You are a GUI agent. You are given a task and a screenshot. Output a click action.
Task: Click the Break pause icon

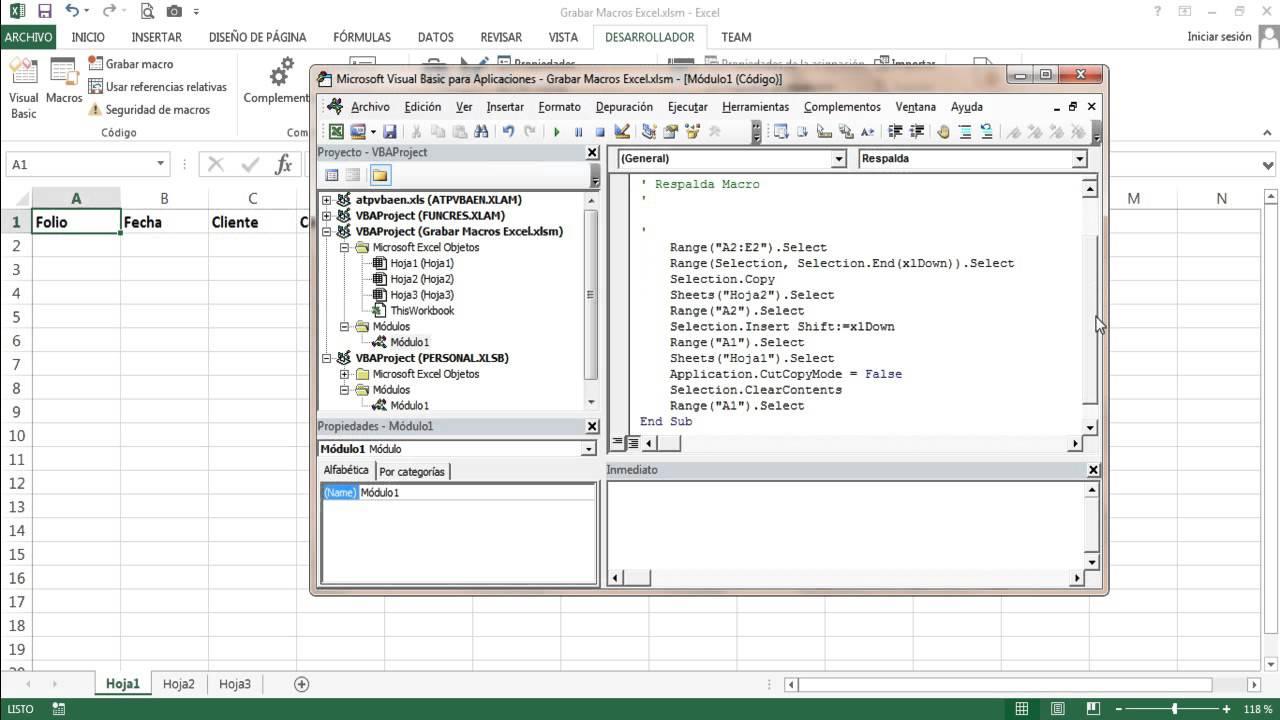pos(578,131)
